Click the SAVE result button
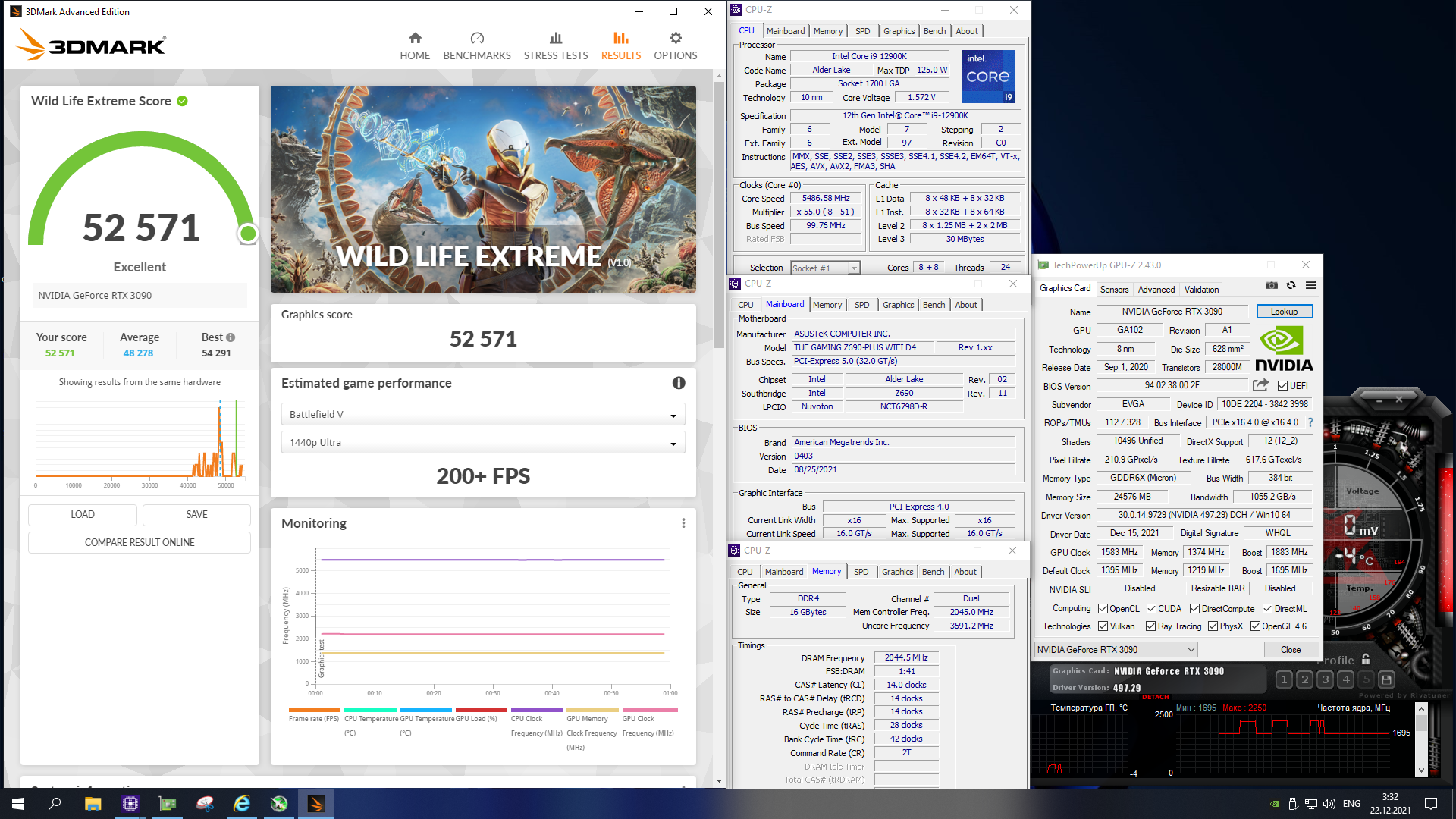 pos(196,515)
